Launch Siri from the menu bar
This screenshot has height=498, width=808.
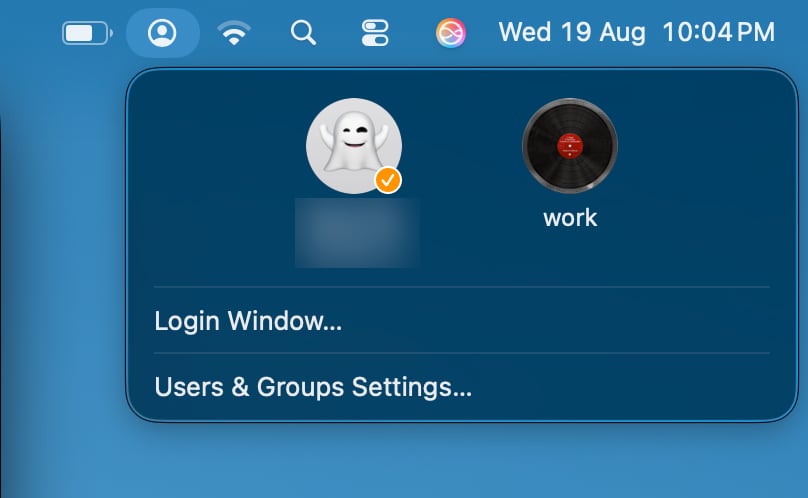(450, 33)
